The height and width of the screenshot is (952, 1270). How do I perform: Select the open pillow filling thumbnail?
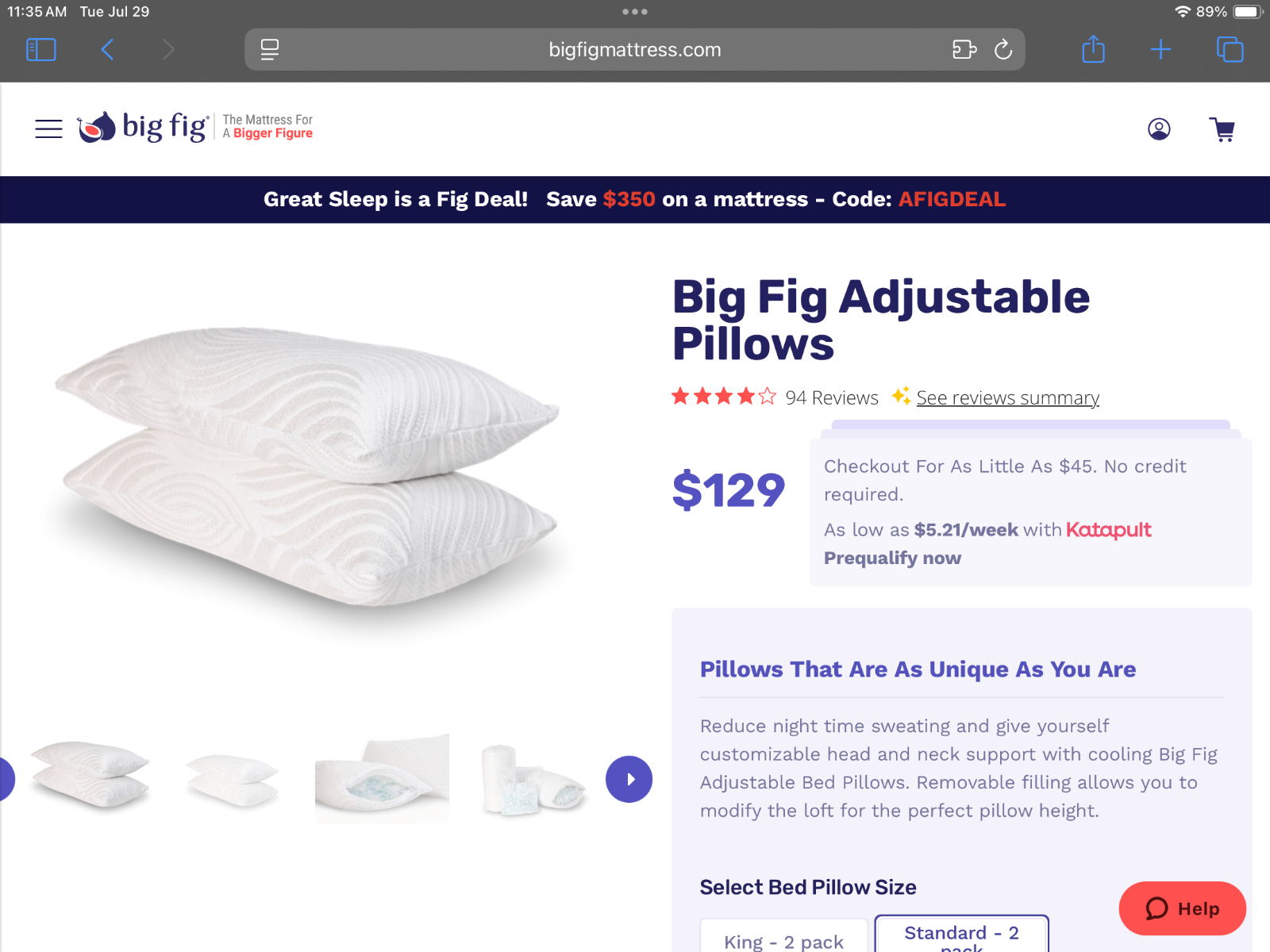pos(382,778)
